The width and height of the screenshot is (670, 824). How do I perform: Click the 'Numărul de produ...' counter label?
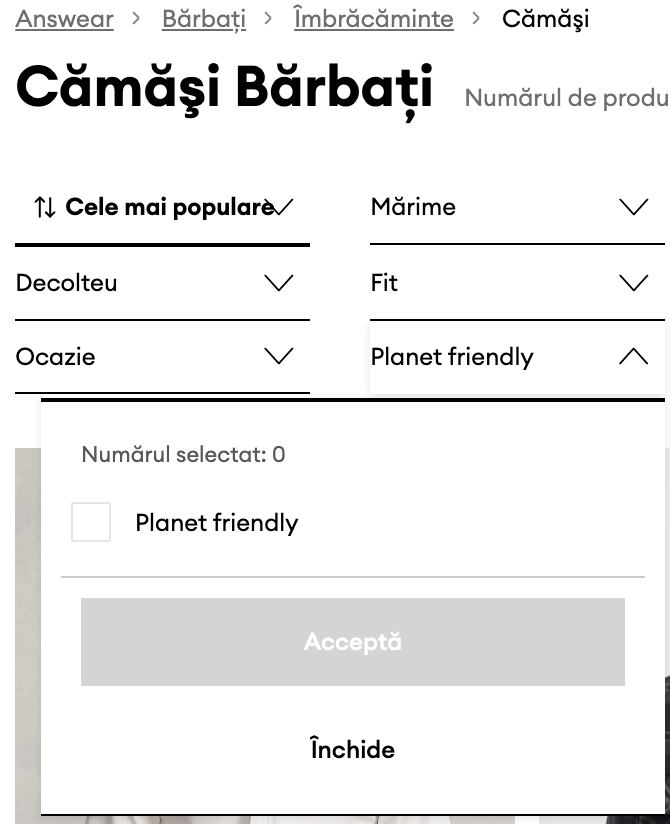566,98
